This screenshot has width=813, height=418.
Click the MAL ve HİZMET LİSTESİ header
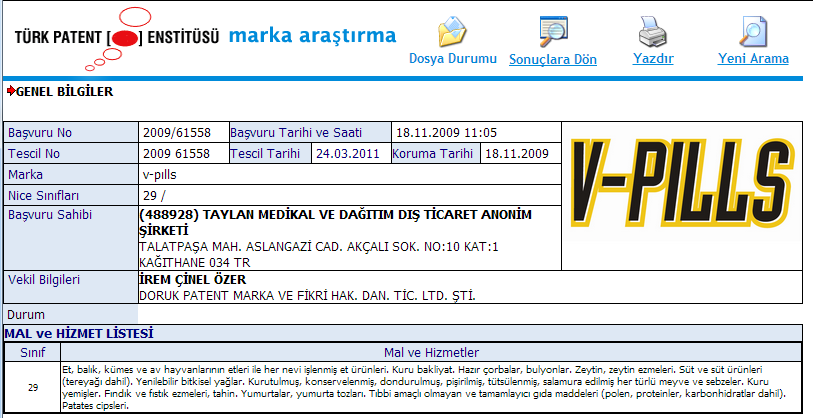78,333
